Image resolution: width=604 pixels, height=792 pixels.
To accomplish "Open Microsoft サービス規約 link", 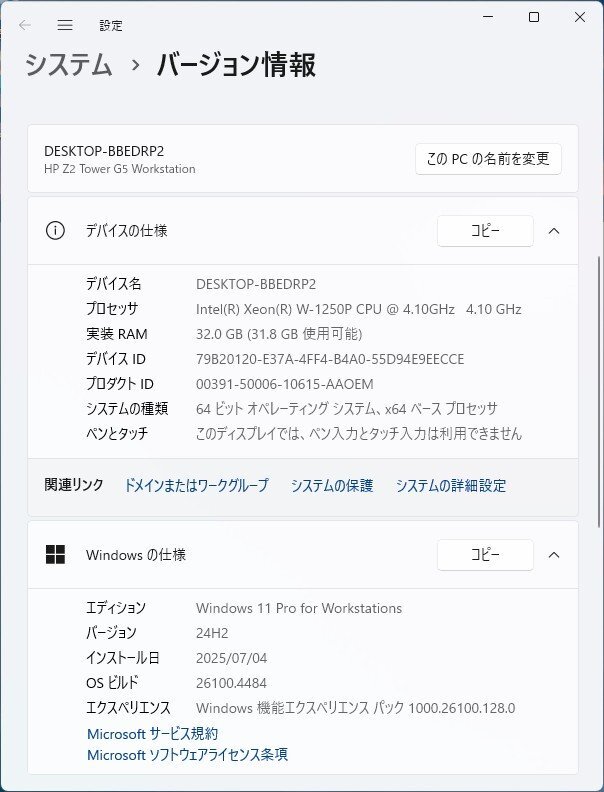I will pyautogui.click(x=153, y=733).
